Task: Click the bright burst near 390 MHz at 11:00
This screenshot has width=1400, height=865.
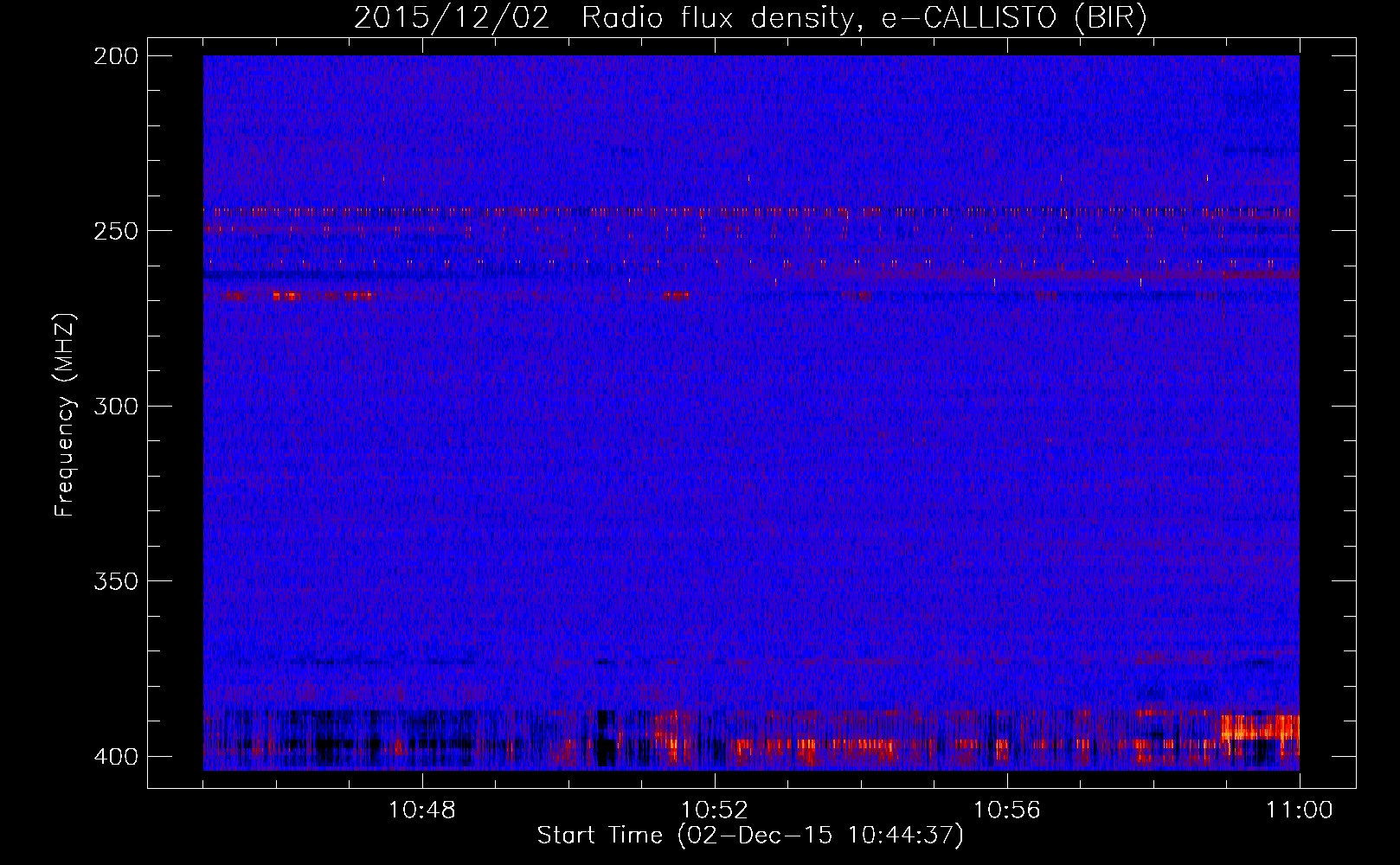Action: pos(1260,727)
